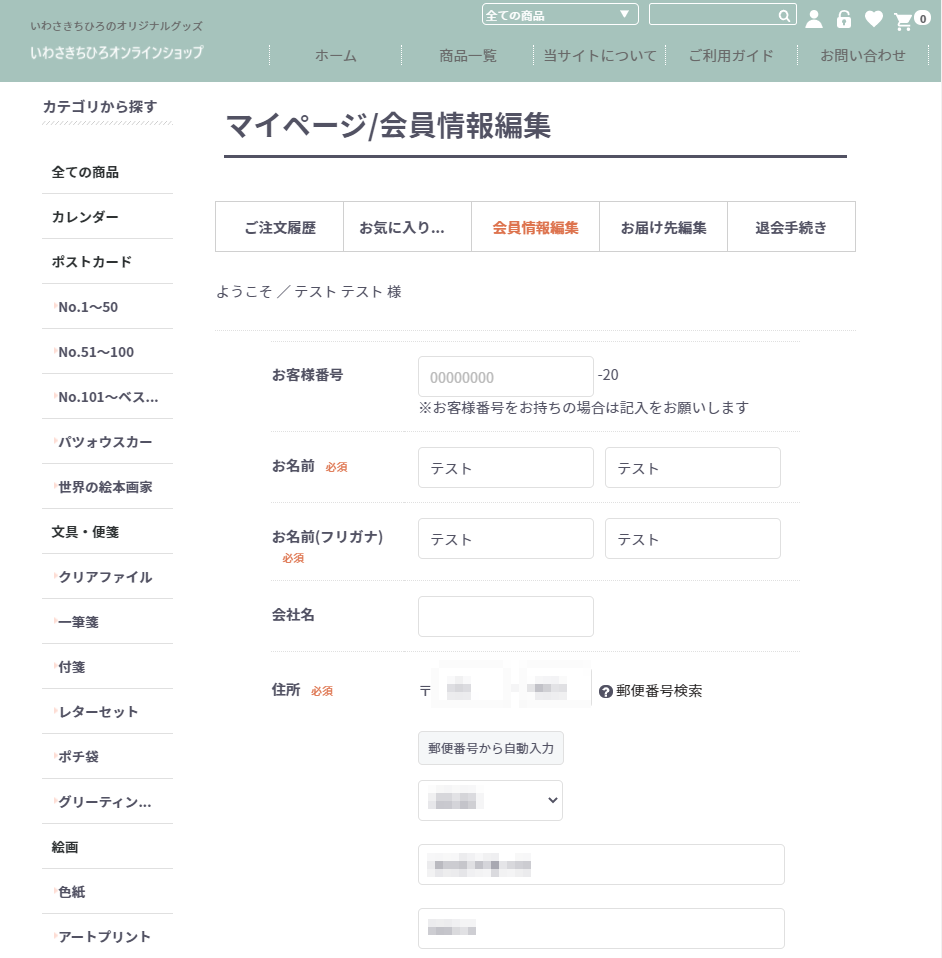Viewport: 942px width, 958px height.
Task: Switch to お気に入り tab
Action: pos(407,227)
